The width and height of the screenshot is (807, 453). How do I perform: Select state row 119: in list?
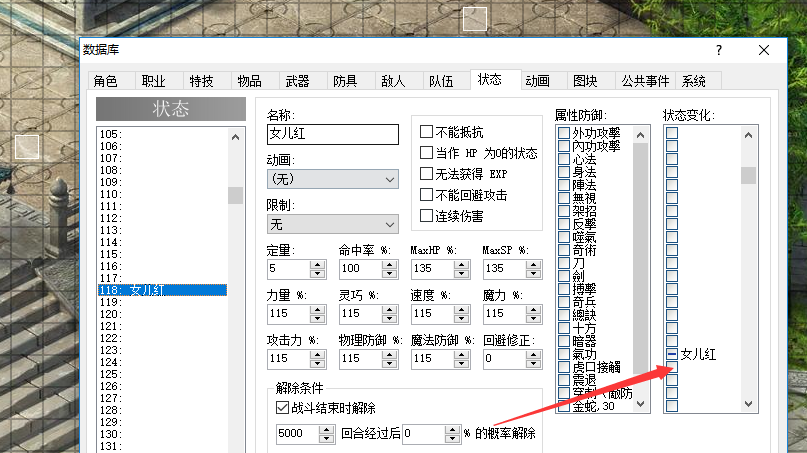162,302
